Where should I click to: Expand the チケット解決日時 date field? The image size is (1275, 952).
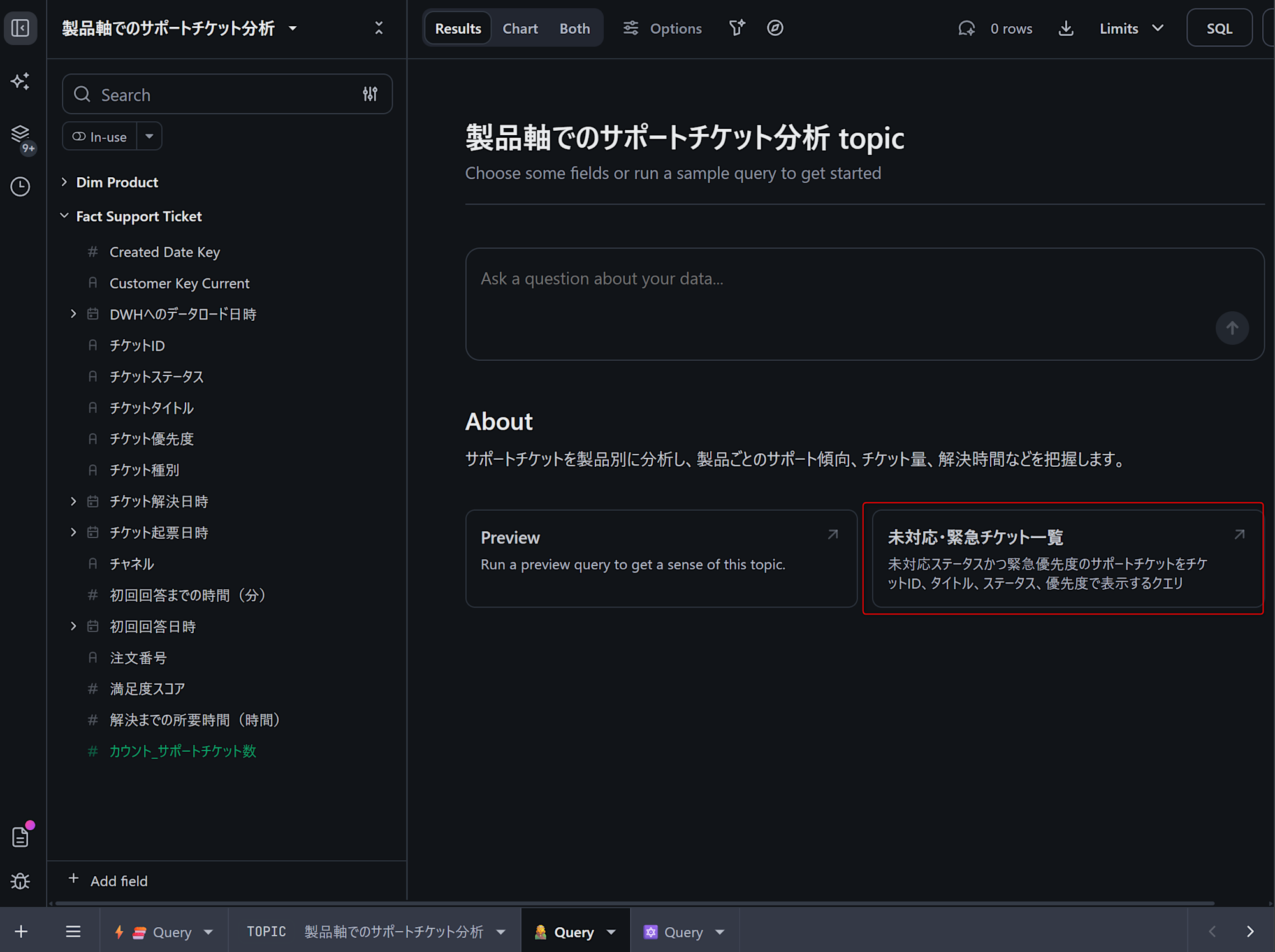73,501
